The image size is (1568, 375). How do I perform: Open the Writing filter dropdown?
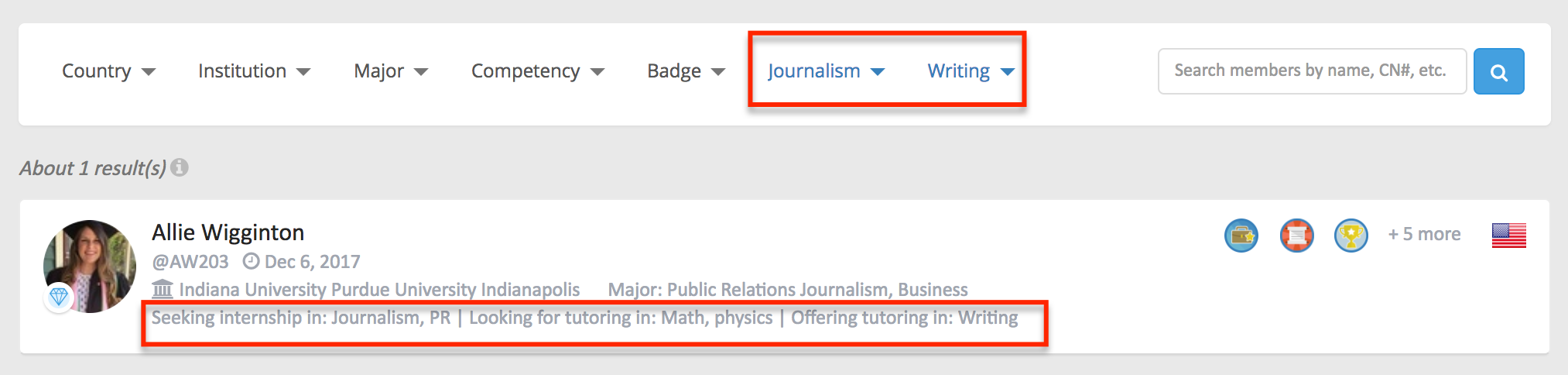tap(971, 71)
